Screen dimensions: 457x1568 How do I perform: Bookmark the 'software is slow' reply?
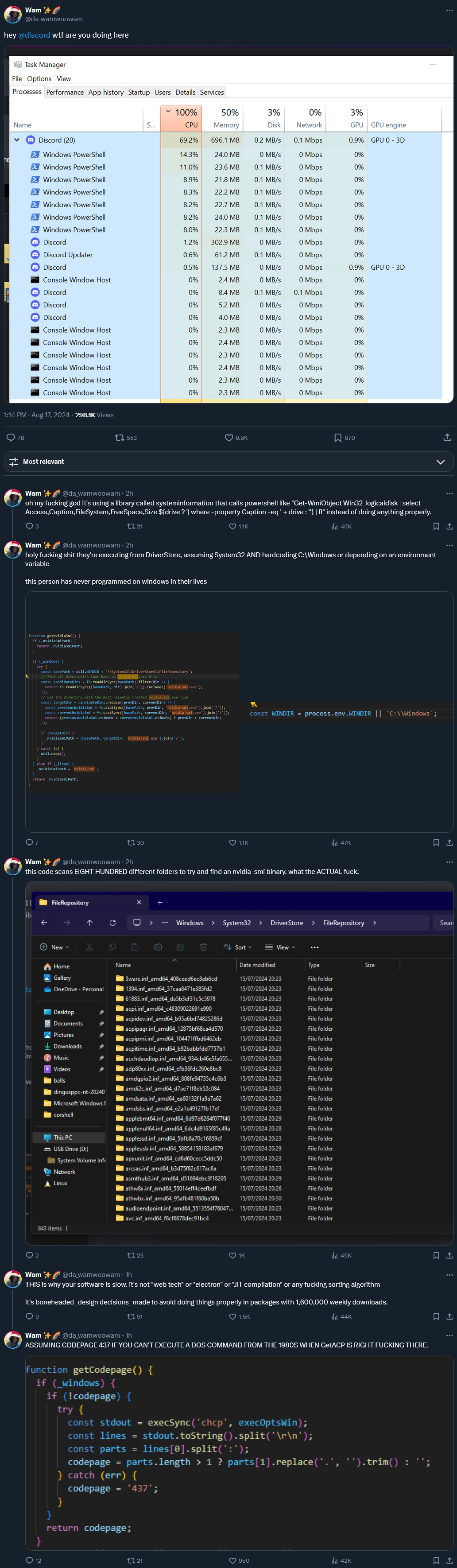coord(436,1316)
